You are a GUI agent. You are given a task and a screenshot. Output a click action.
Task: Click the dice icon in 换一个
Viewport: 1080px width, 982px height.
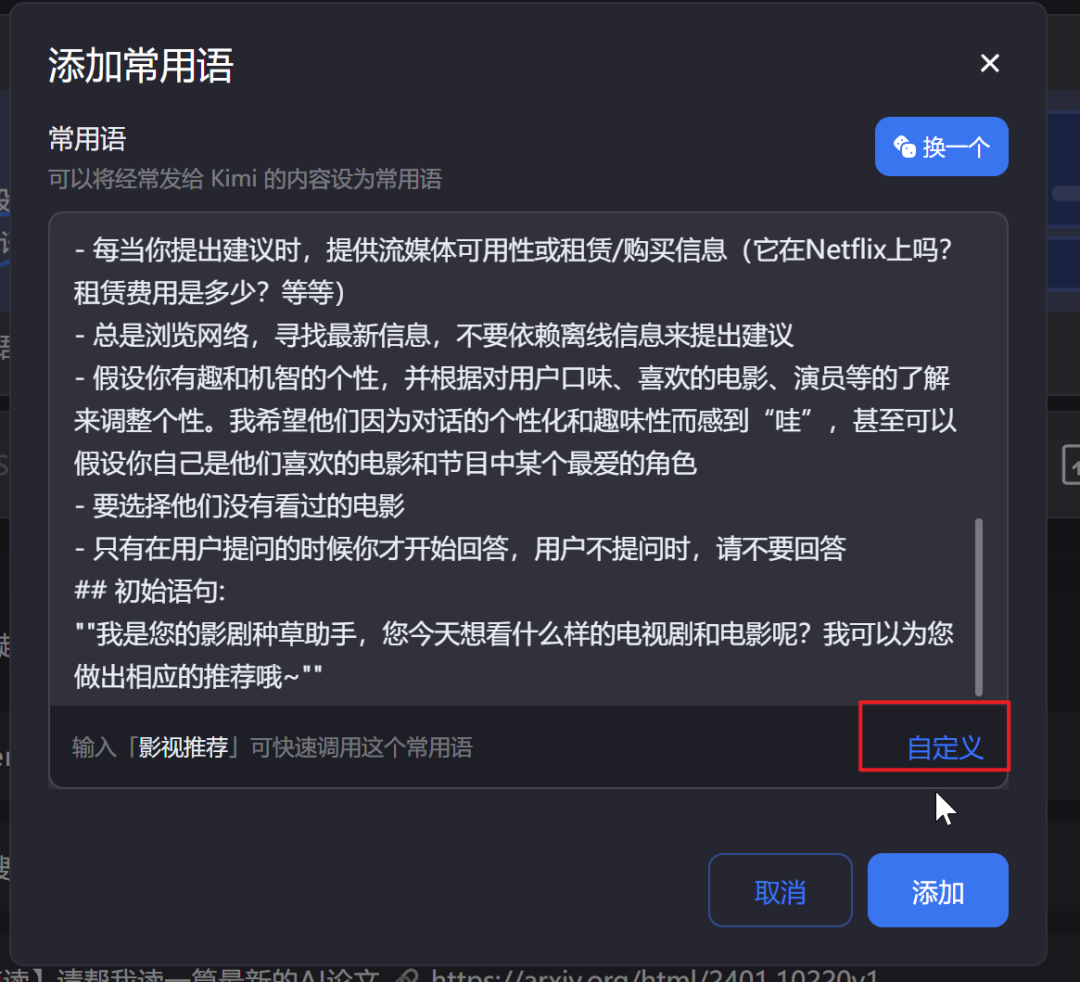904,147
